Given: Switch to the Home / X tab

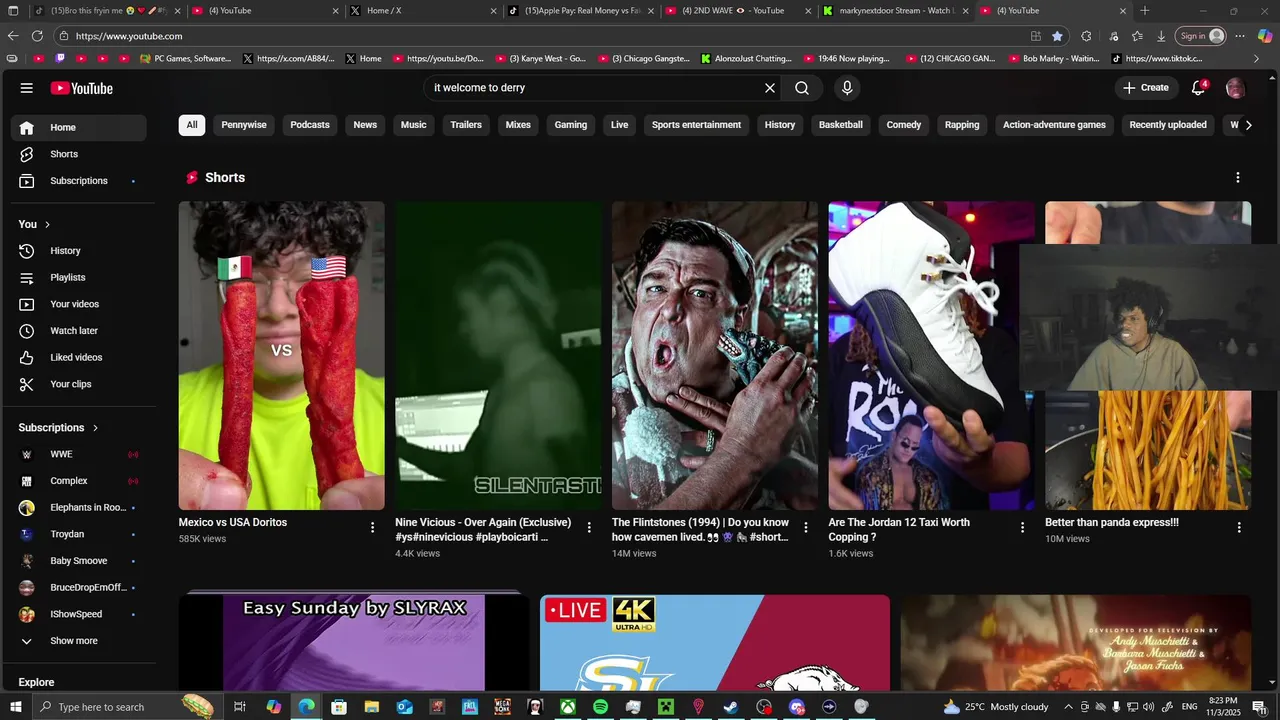Looking at the screenshot, I should (423, 11).
